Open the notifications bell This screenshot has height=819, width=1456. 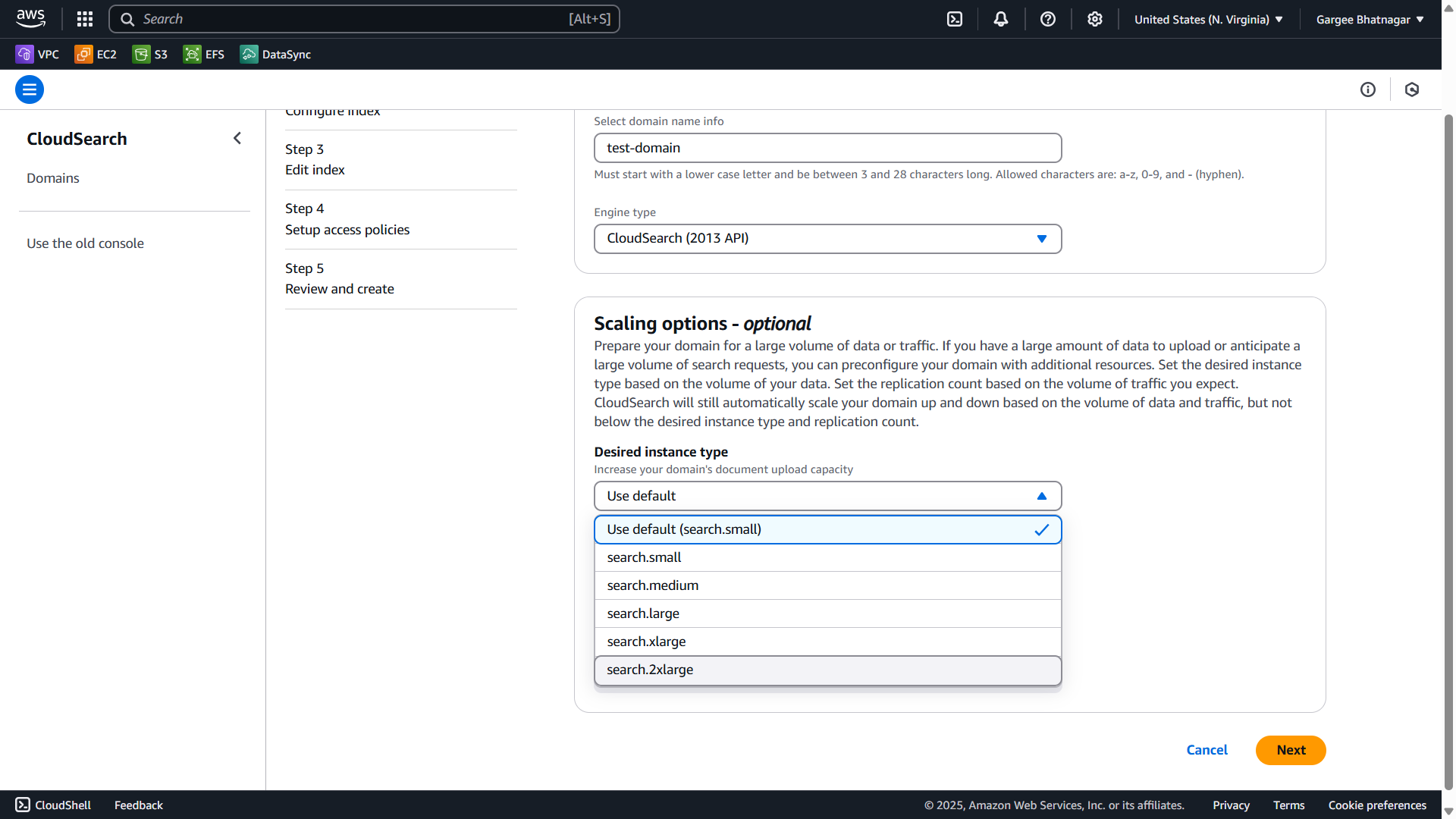tap(1001, 19)
